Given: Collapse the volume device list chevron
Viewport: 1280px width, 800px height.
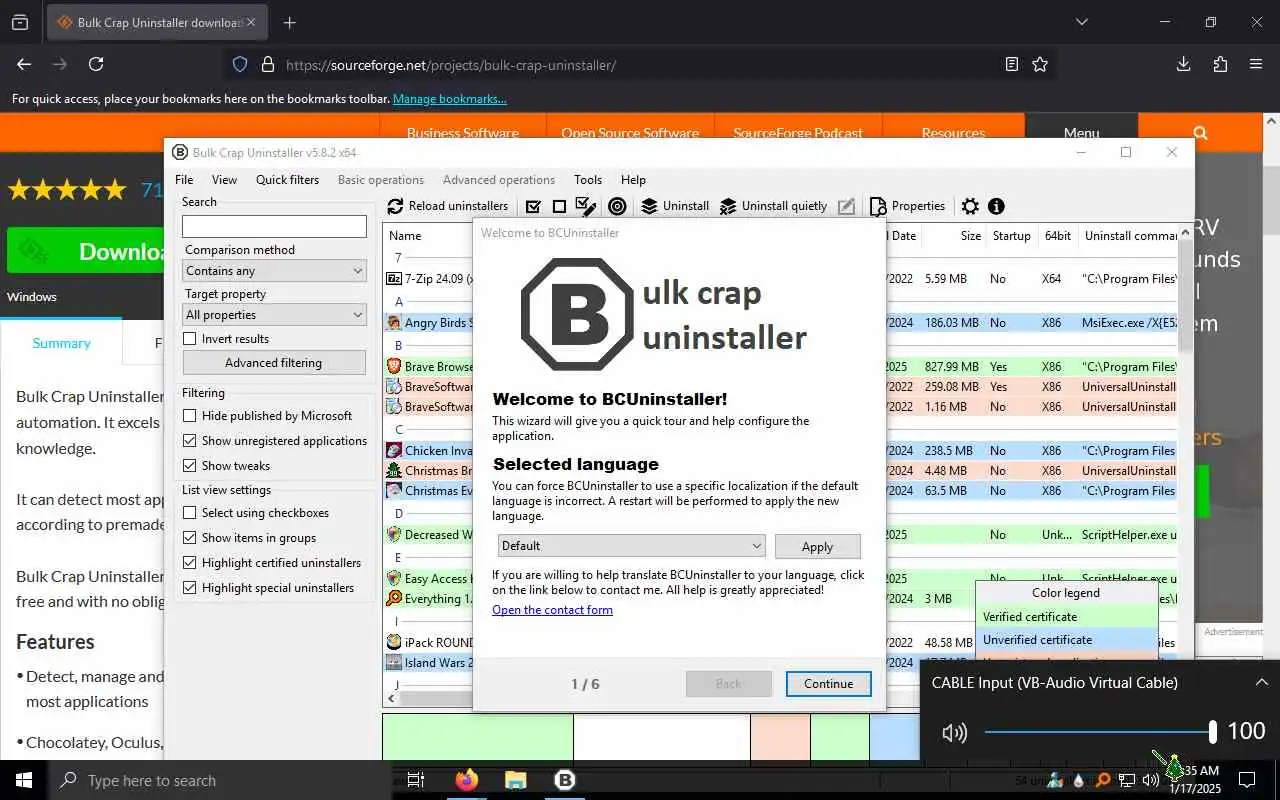Looking at the screenshot, I should pyautogui.click(x=1262, y=682).
